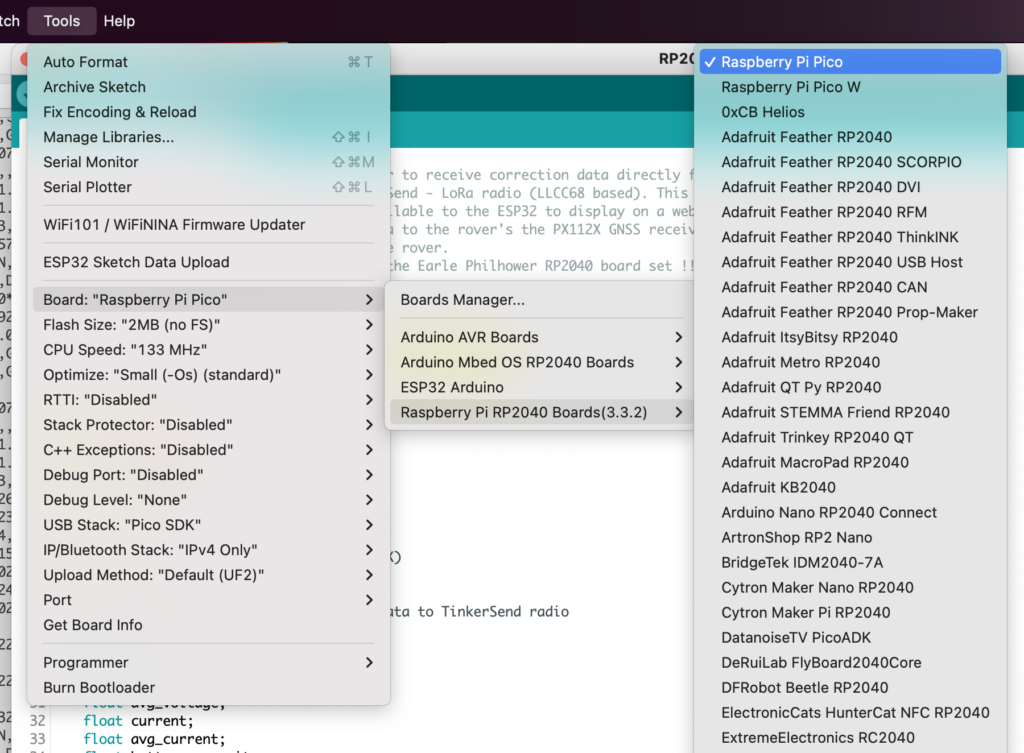This screenshot has height=753, width=1024.
Task: Expand Stack Protector submenu
Action: (x=208, y=425)
